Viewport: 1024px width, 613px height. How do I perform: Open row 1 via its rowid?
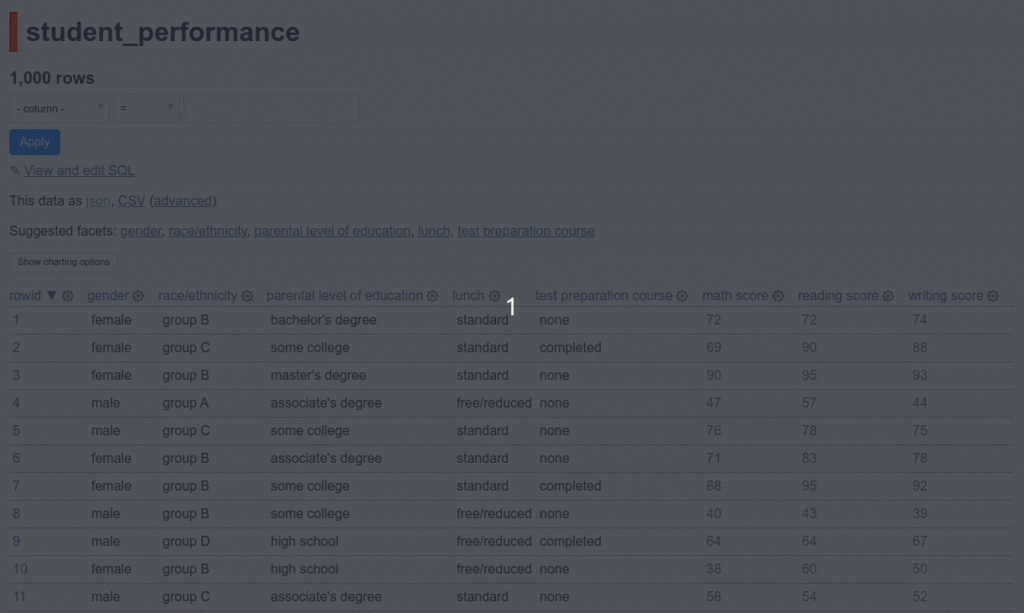[16, 320]
